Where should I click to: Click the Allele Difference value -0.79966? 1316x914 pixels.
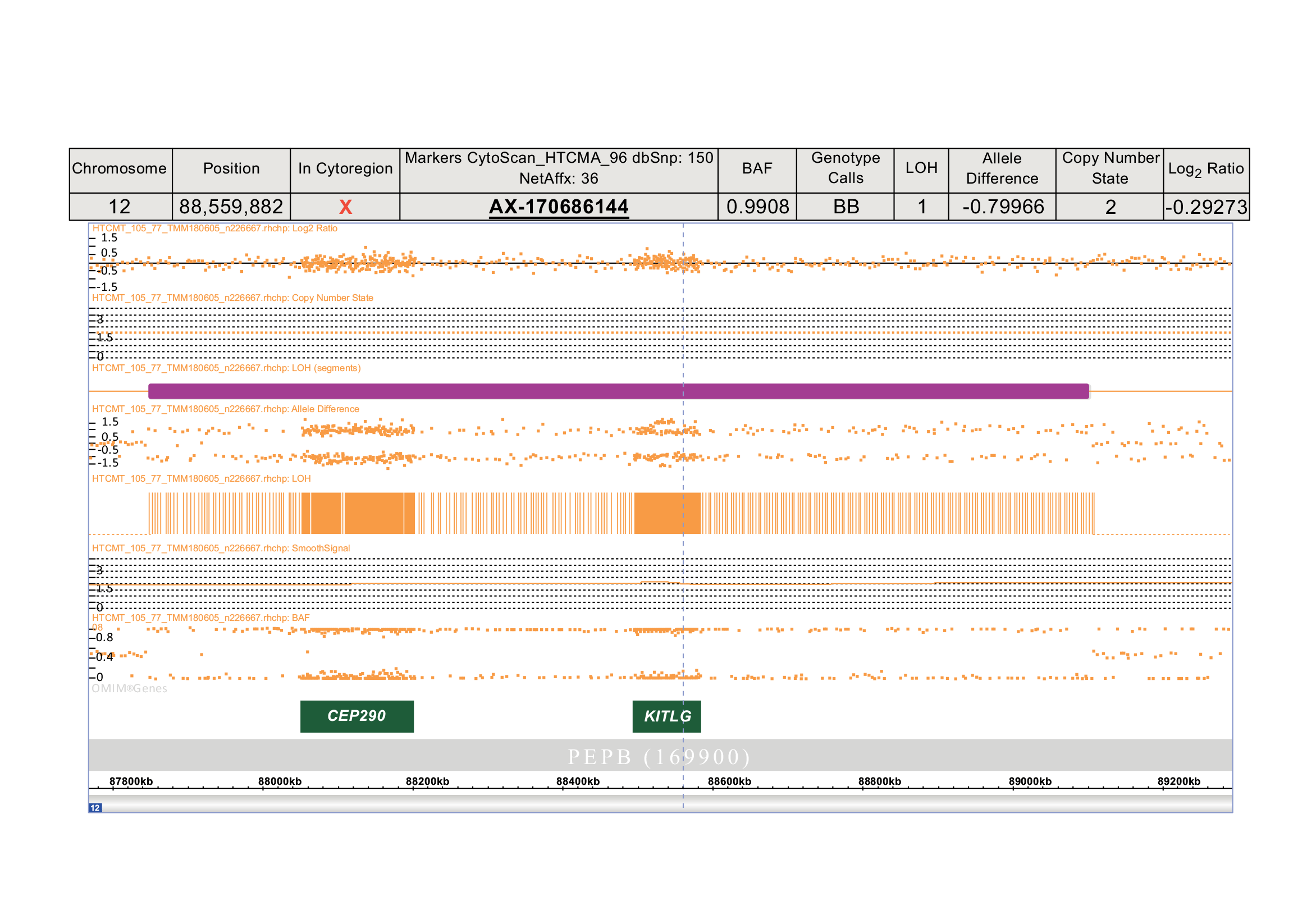[1003, 207]
